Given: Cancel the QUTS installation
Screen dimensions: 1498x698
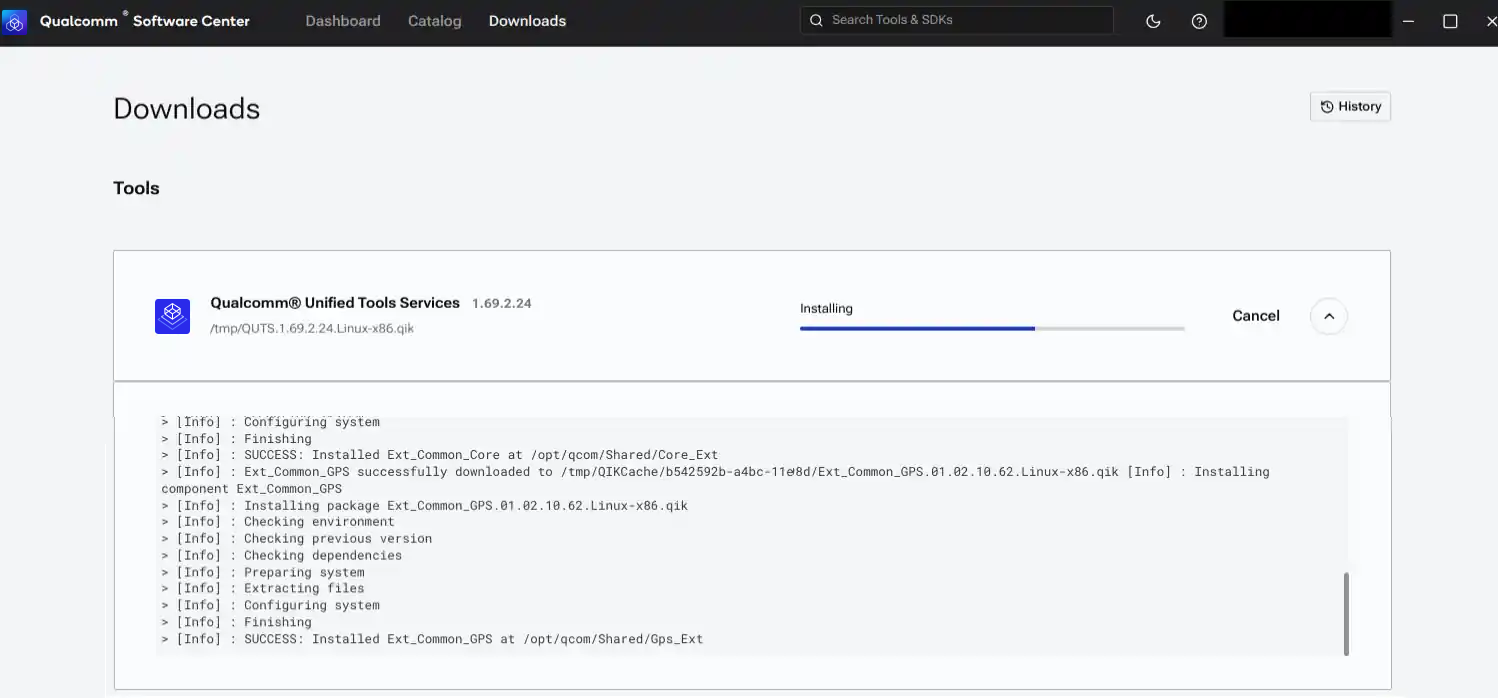Looking at the screenshot, I should point(1256,316).
